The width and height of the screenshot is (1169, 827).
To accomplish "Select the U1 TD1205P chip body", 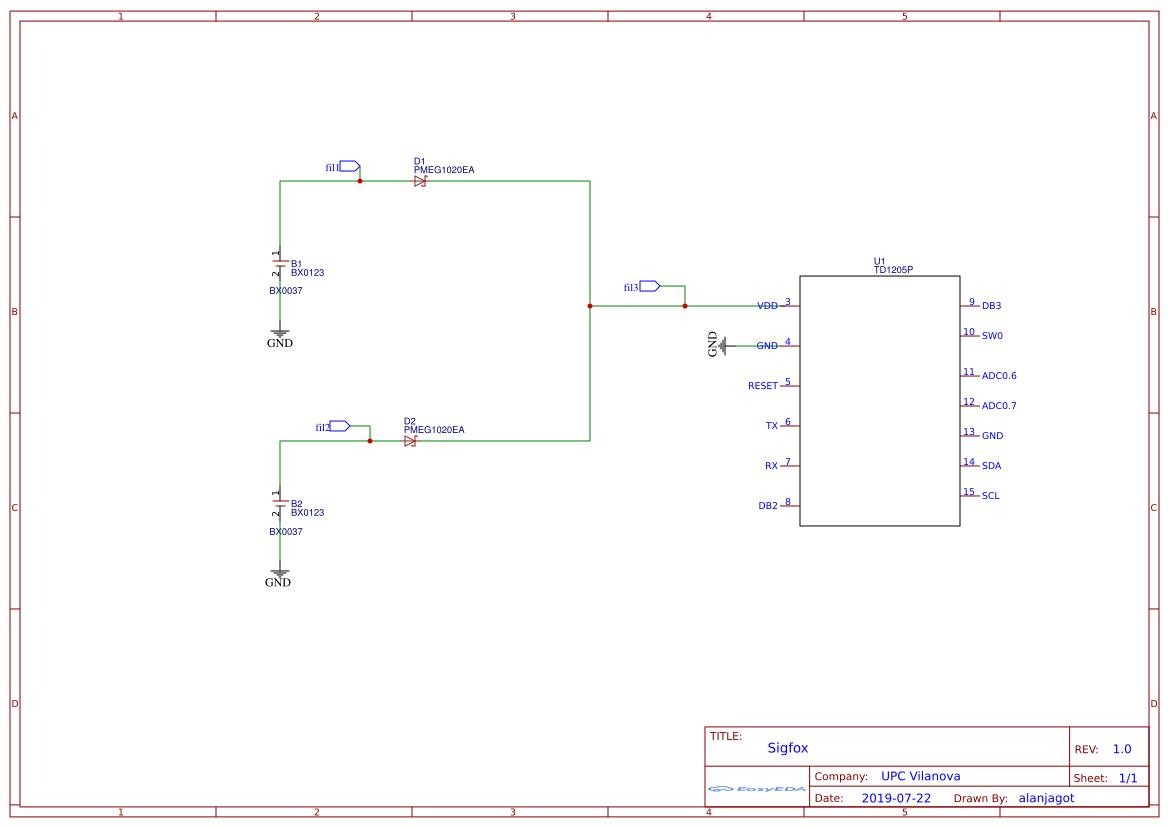I will (x=879, y=400).
